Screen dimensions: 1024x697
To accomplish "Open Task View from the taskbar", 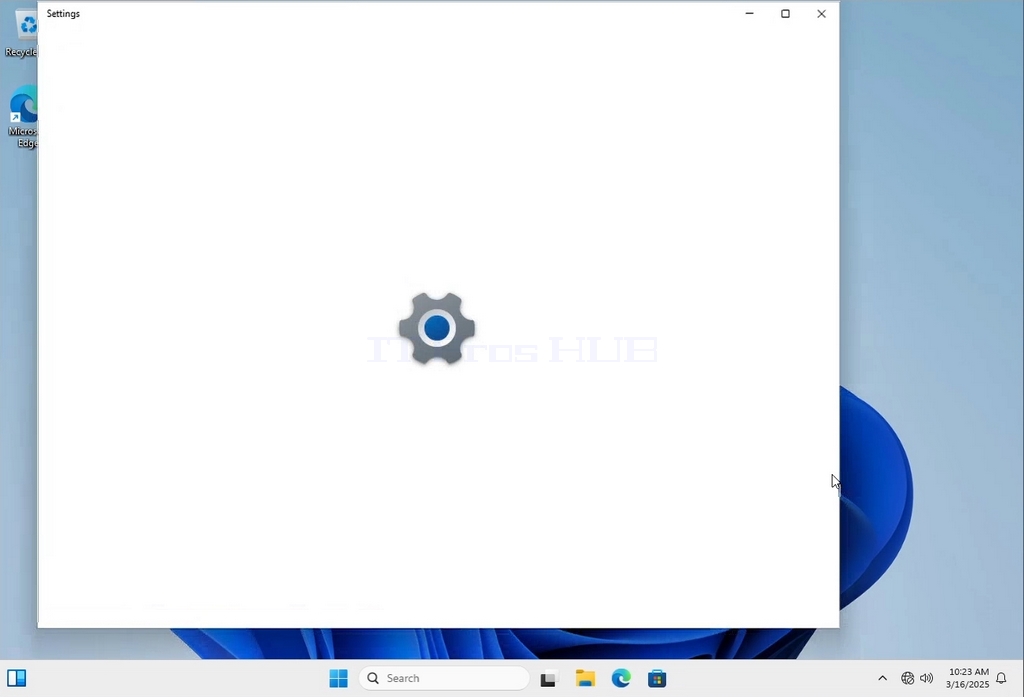I will [x=548, y=679].
